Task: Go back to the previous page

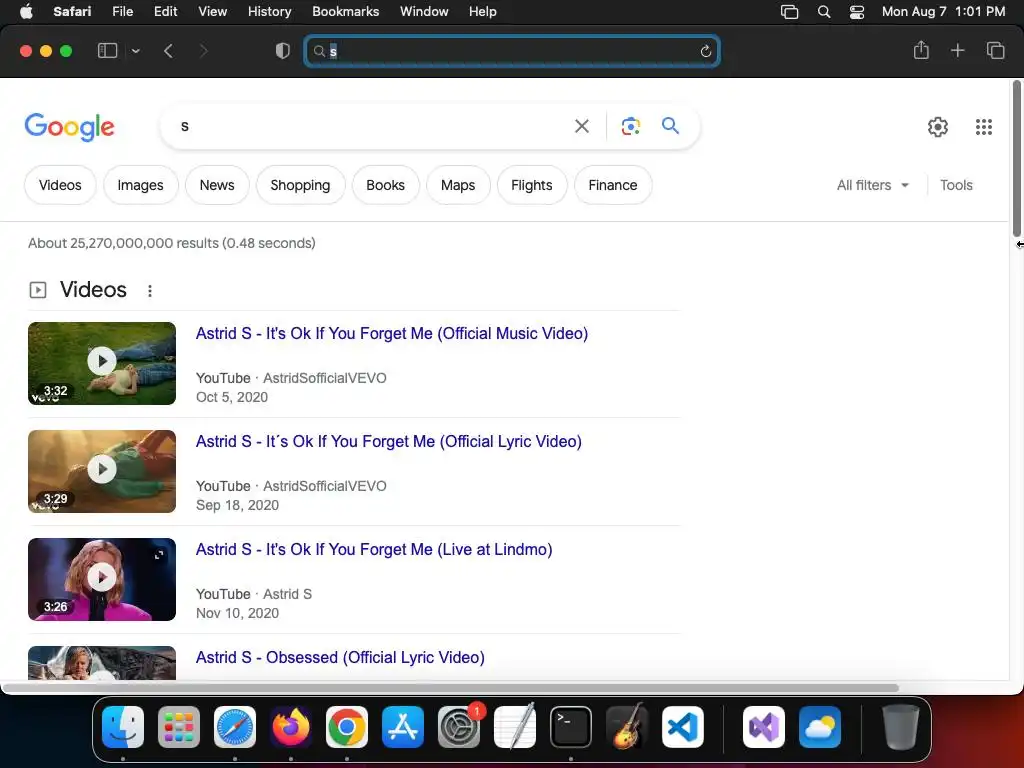Action: tap(168, 51)
